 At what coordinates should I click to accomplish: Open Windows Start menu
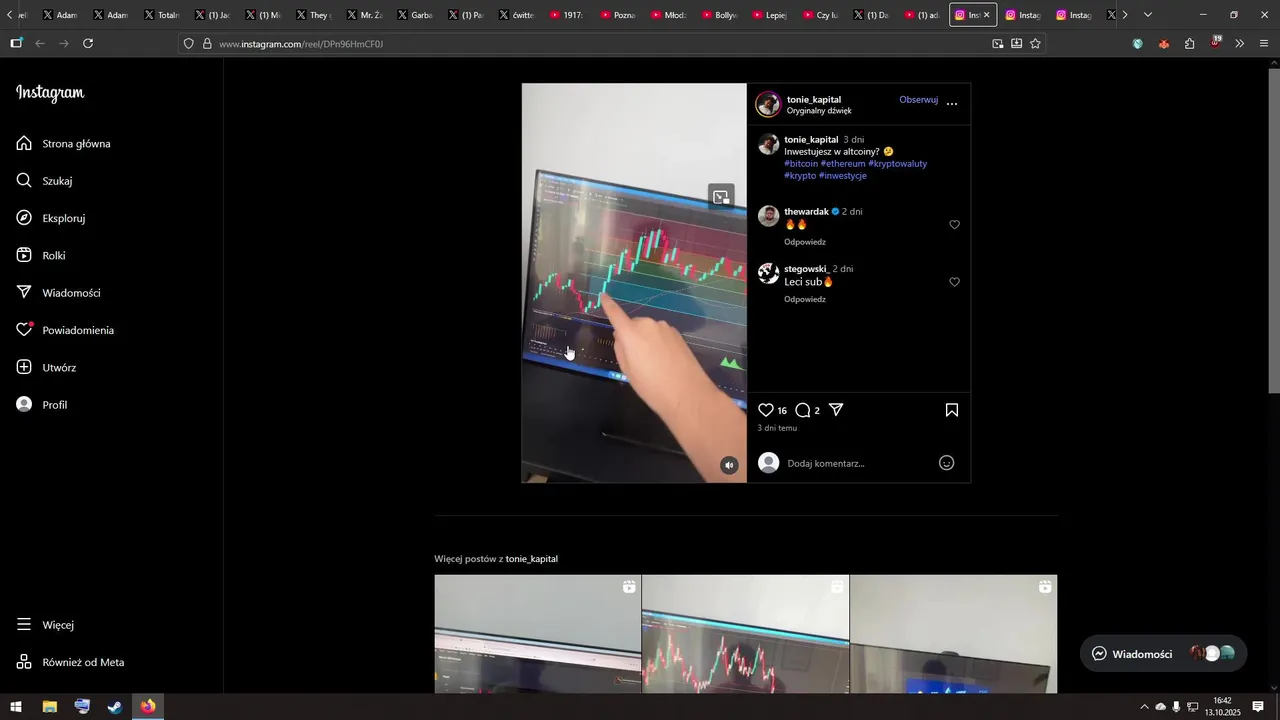click(x=16, y=707)
